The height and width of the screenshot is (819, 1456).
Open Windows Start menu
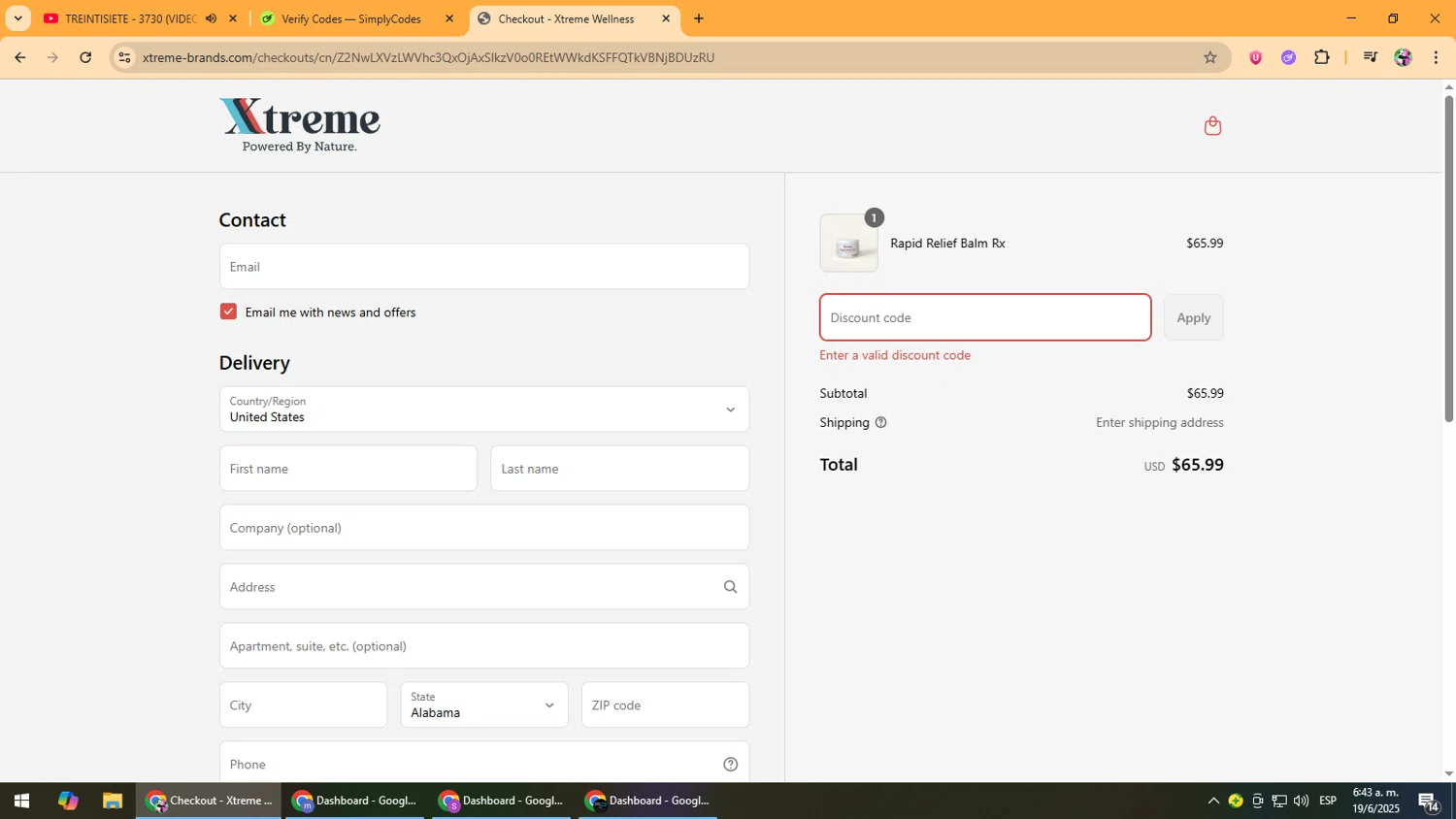coord(21,801)
